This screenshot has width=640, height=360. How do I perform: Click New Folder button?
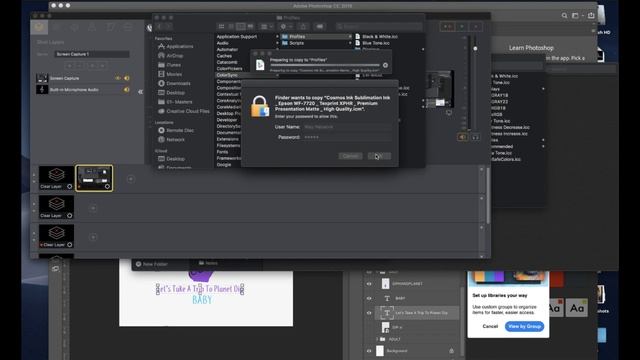pos(151,264)
